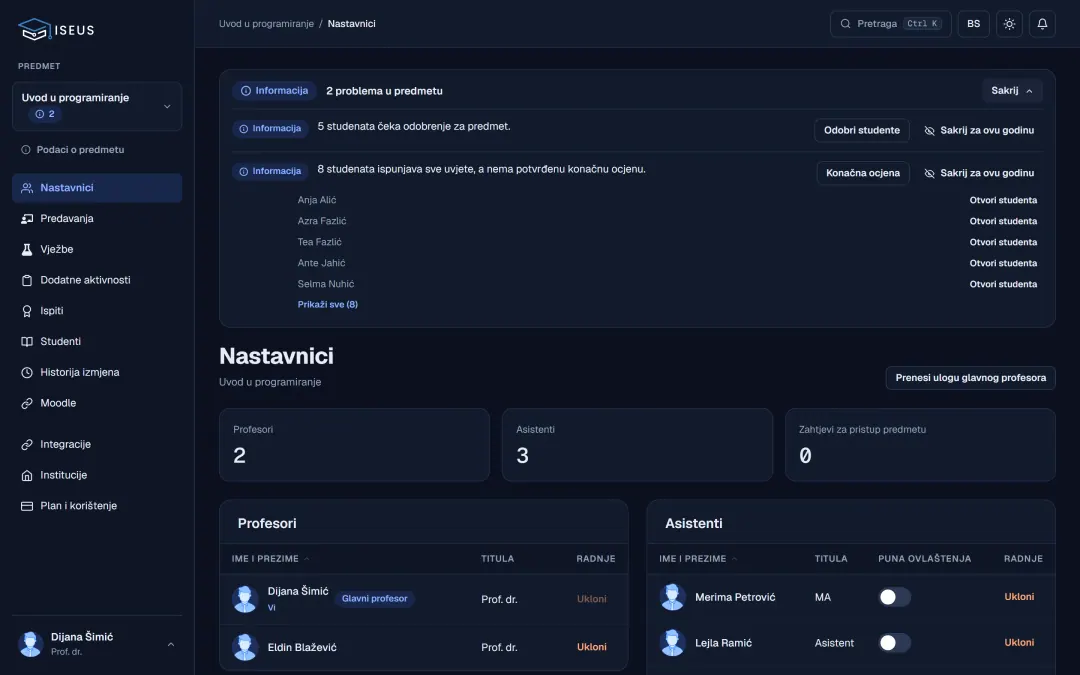
Task: Expand the Uvod u programiranje course selector
Action: (x=97, y=106)
